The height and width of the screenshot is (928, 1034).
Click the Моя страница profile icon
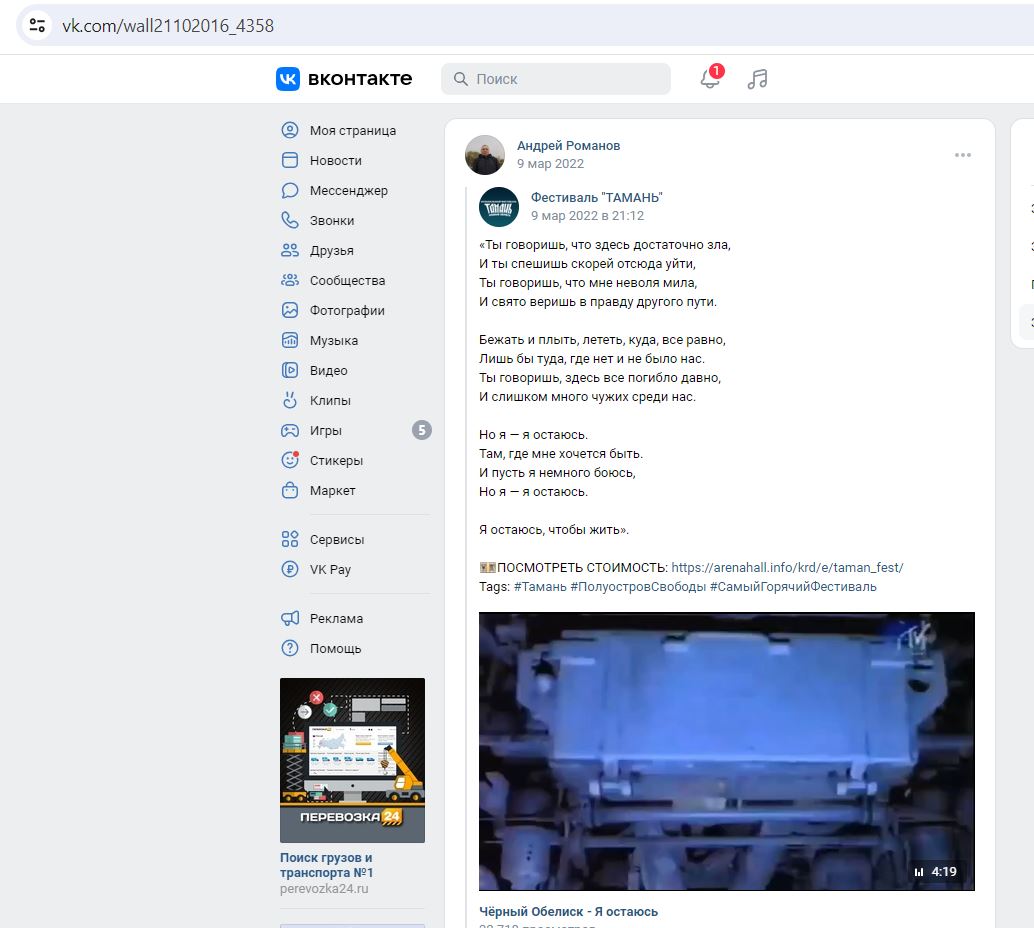(x=289, y=130)
